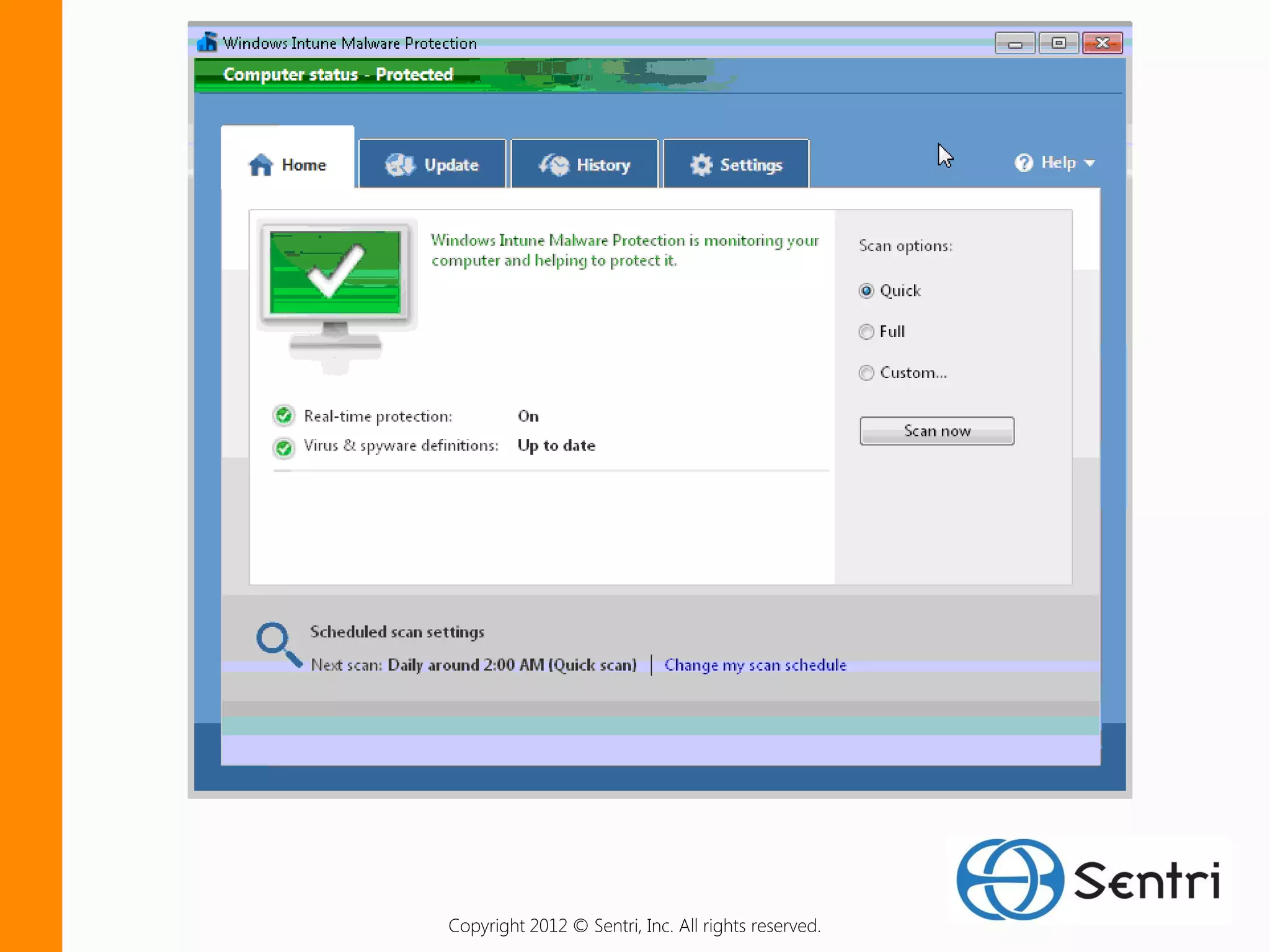
Task: Switch to the Update tab
Action: pyautogui.click(x=433, y=165)
